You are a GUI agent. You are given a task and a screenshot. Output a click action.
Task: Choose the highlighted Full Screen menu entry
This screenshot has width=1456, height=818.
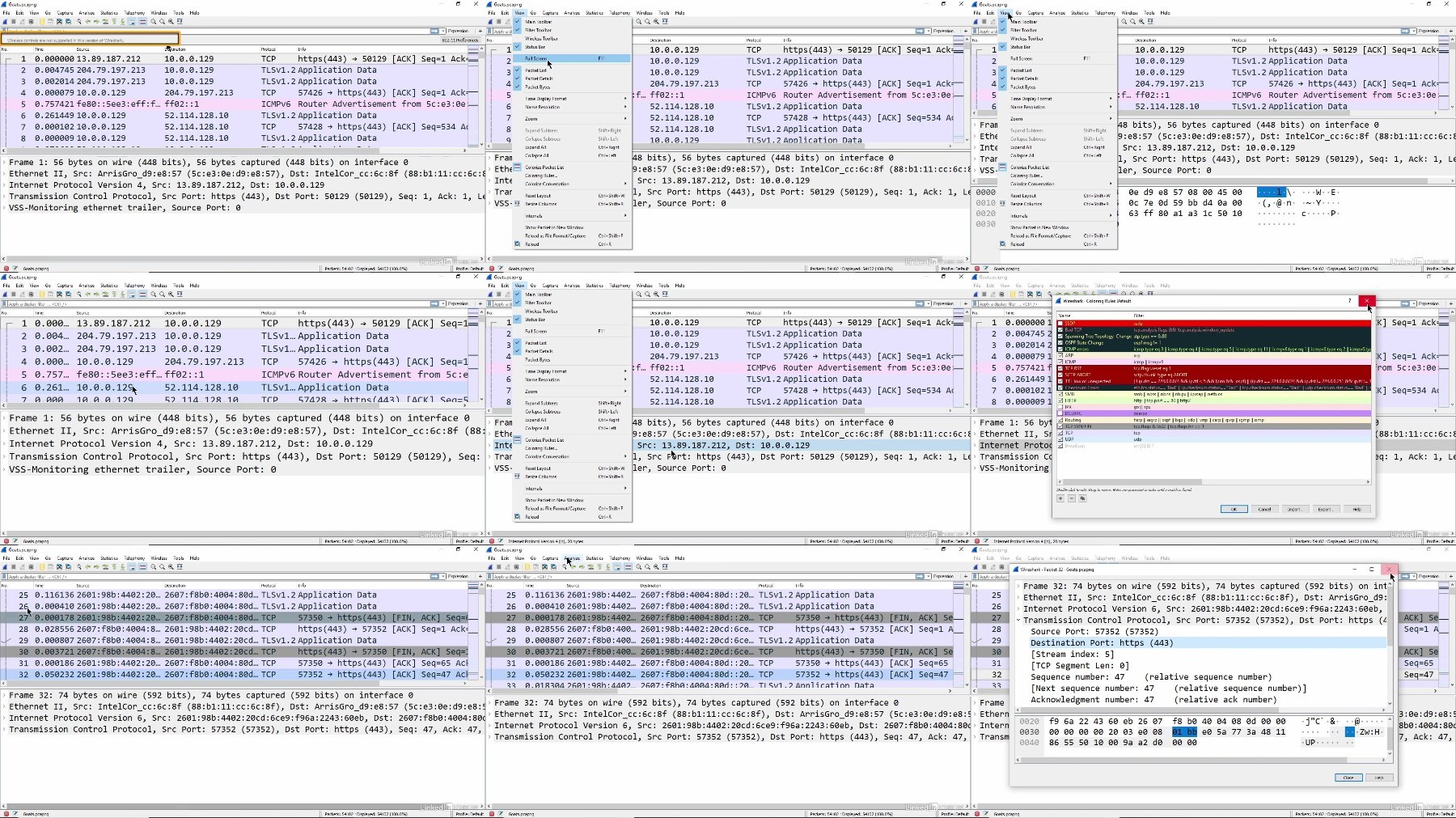pos(571,58)
